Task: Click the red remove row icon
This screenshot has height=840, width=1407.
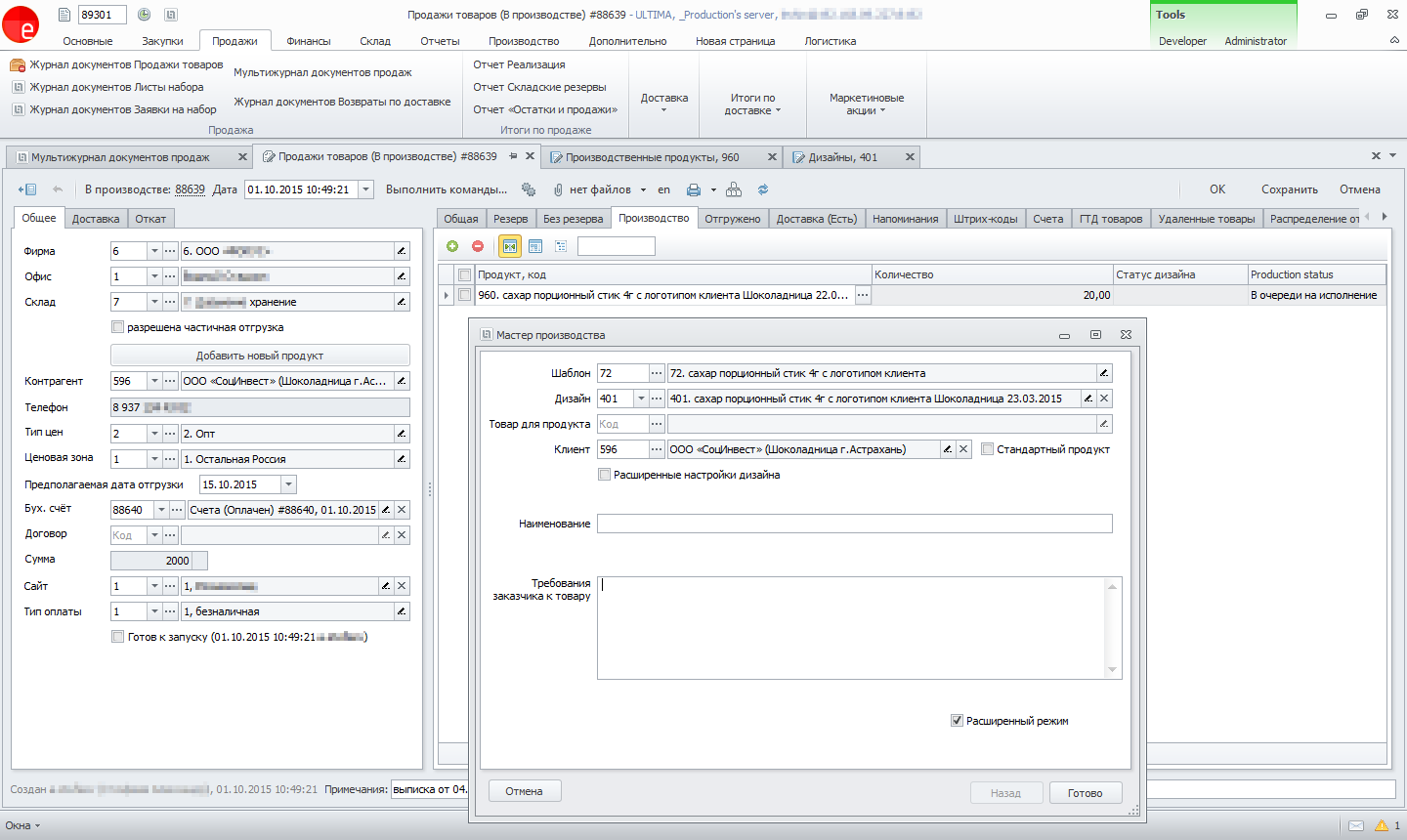Action: (478, 246)
